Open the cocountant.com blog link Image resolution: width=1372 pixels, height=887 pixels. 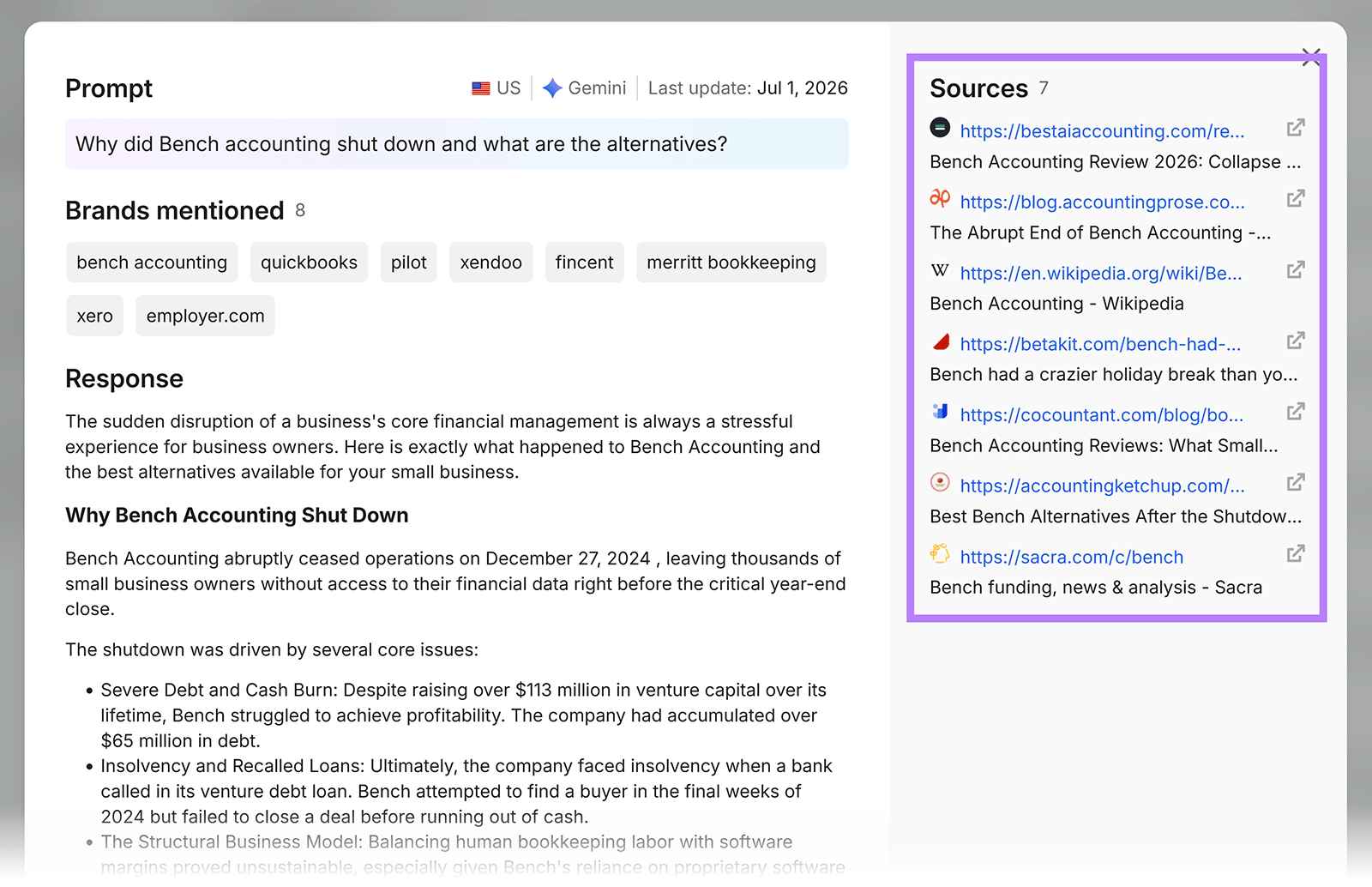coord(1101,415)
